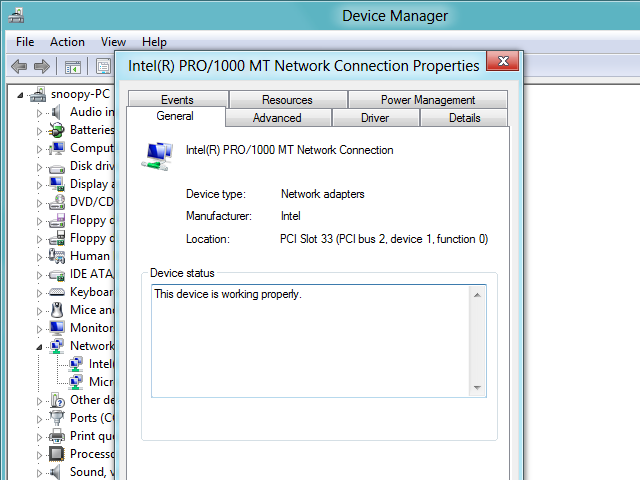Viewport: 640px width, 480px height.
Task: Expand the Display adapters category
Action: (x=39, y=184)
